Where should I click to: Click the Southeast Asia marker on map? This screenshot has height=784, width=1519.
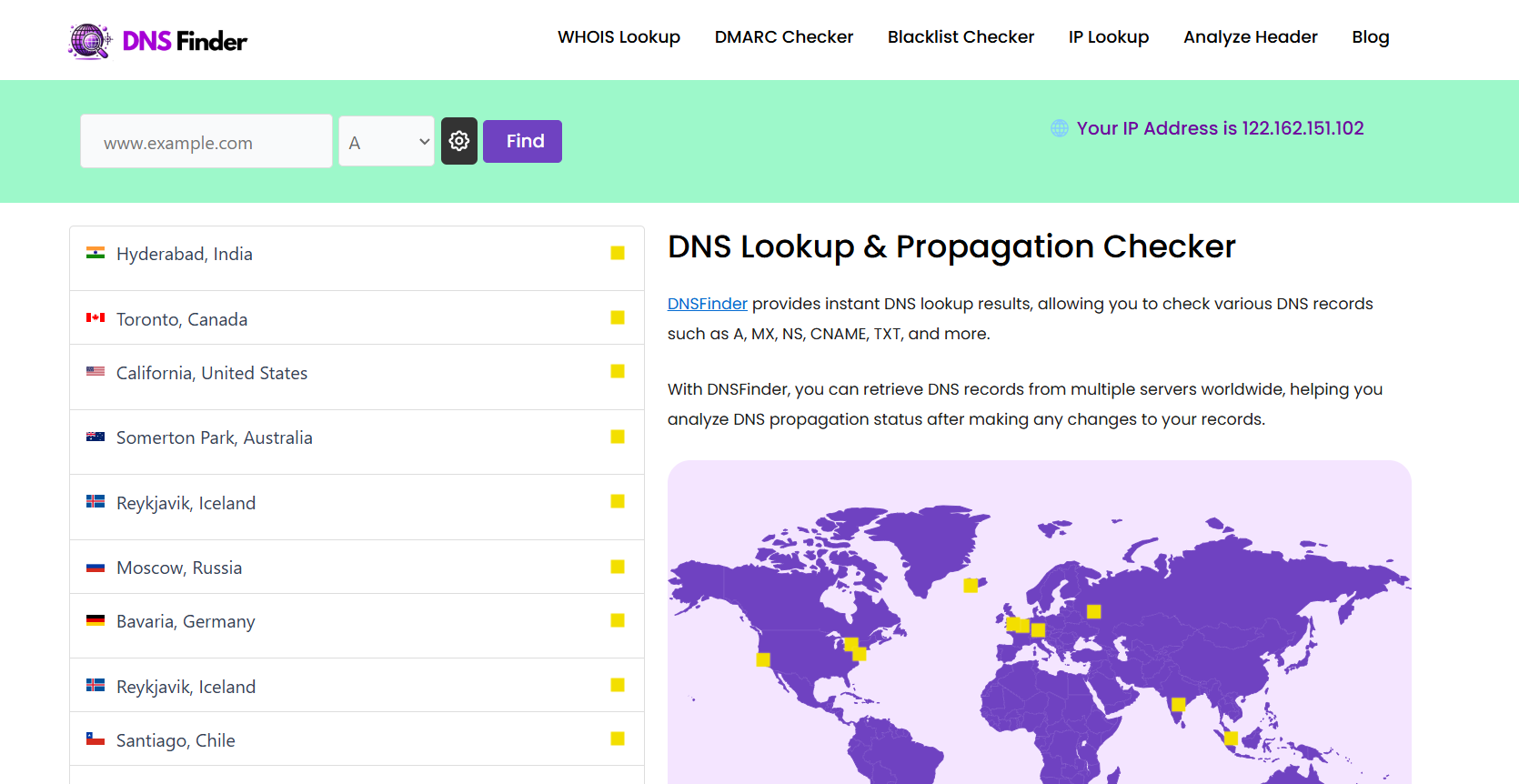(1231, 738)
